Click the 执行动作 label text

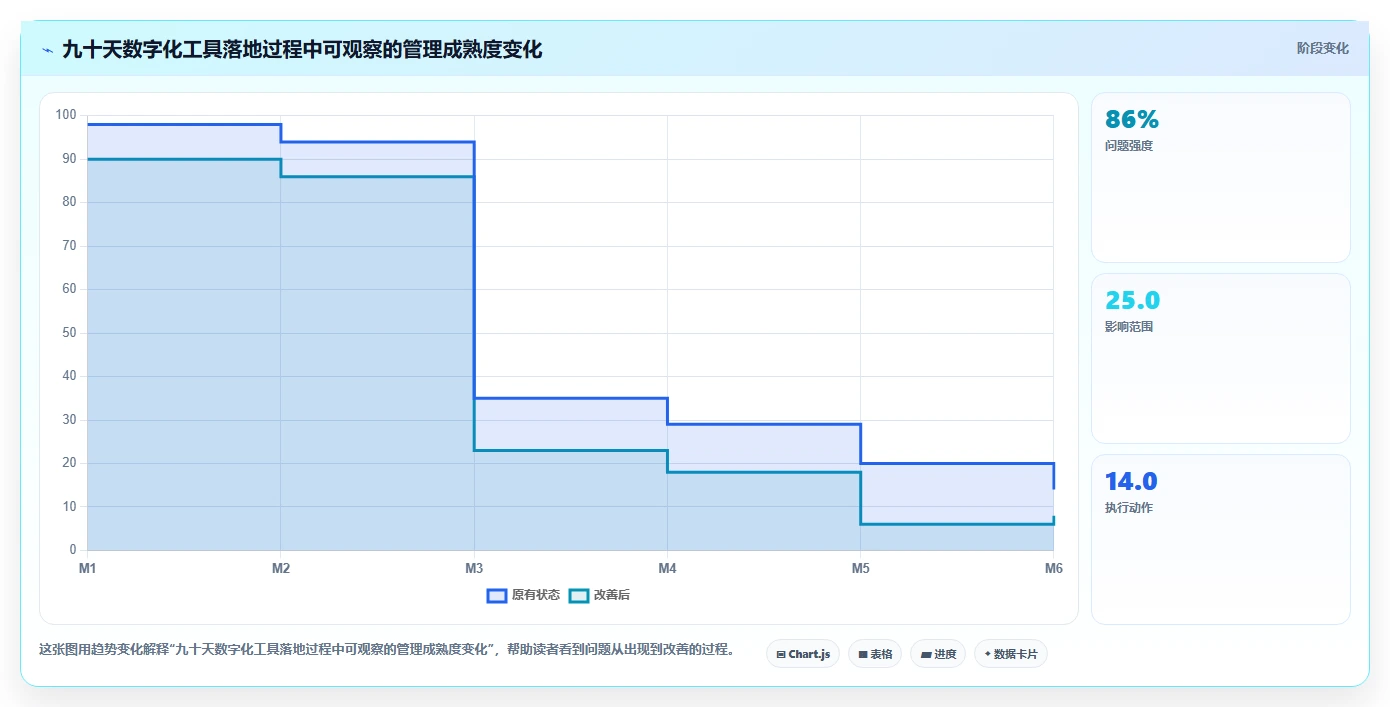coord(1129,508)
